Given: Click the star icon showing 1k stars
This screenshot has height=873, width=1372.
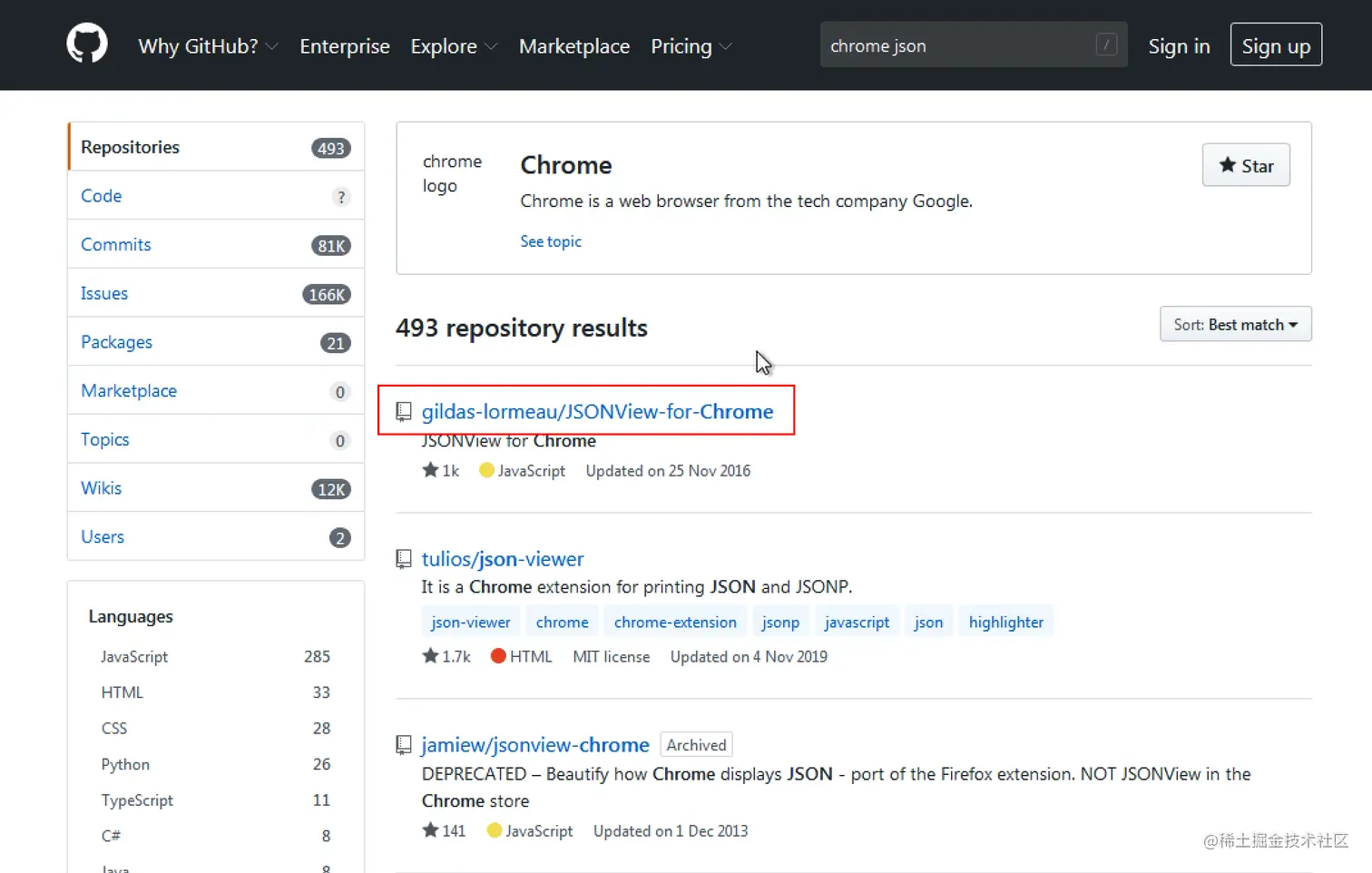Looking at the screenshot, I should pyautogui.click(x=430, y=470).
